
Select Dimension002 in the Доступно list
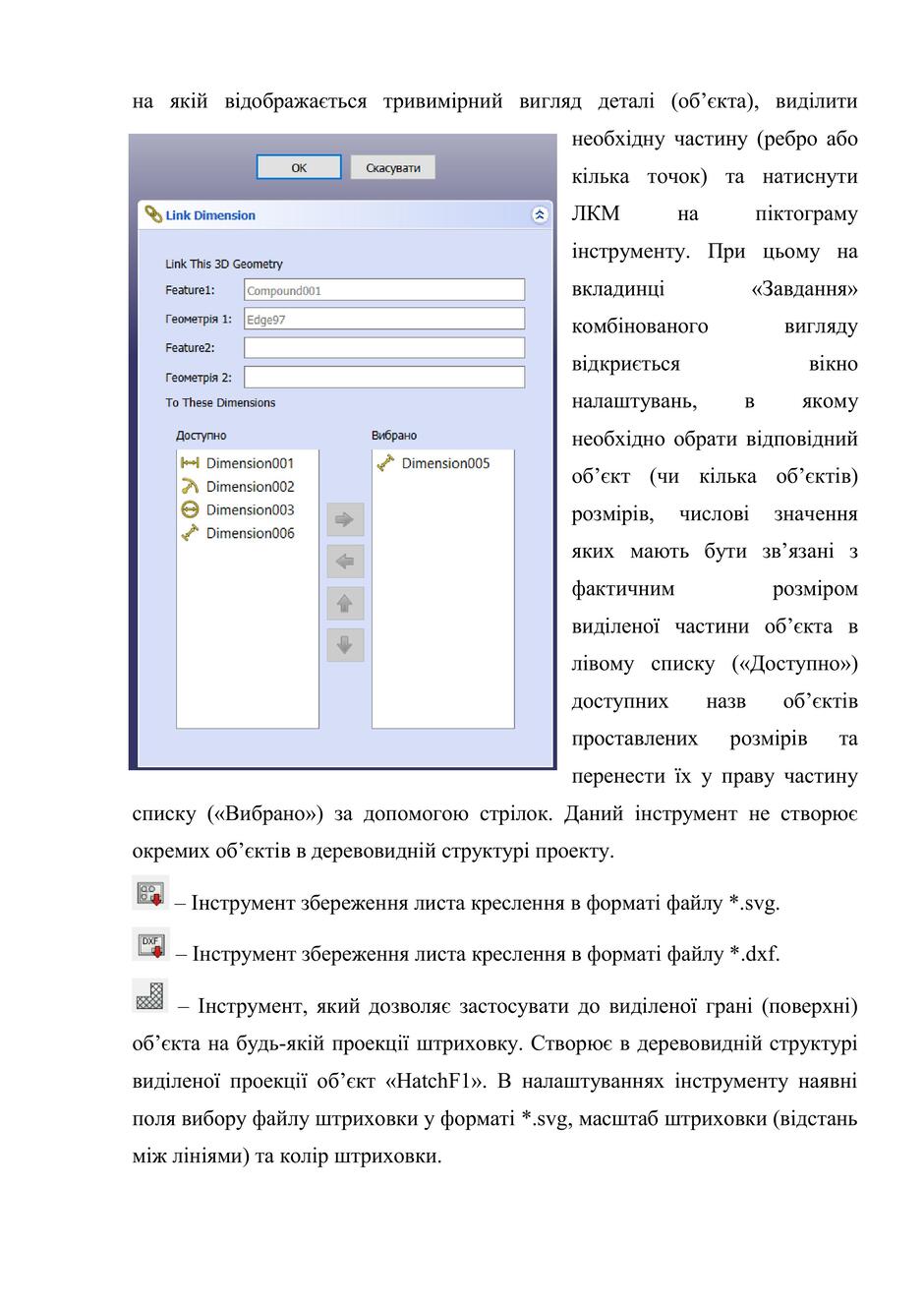coord(248,487)
